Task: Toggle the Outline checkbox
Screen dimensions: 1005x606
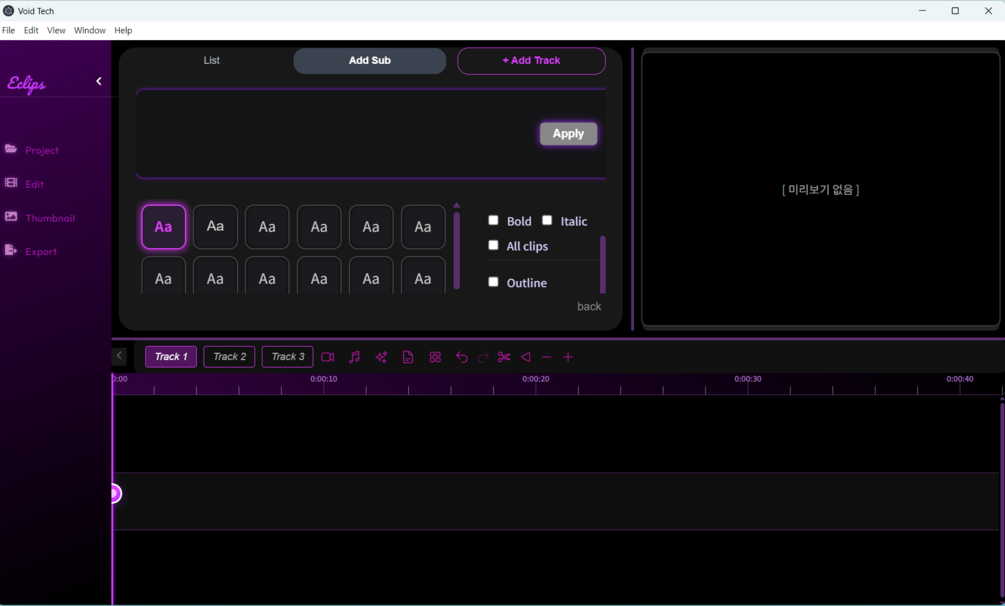Action: click(493, 282)
